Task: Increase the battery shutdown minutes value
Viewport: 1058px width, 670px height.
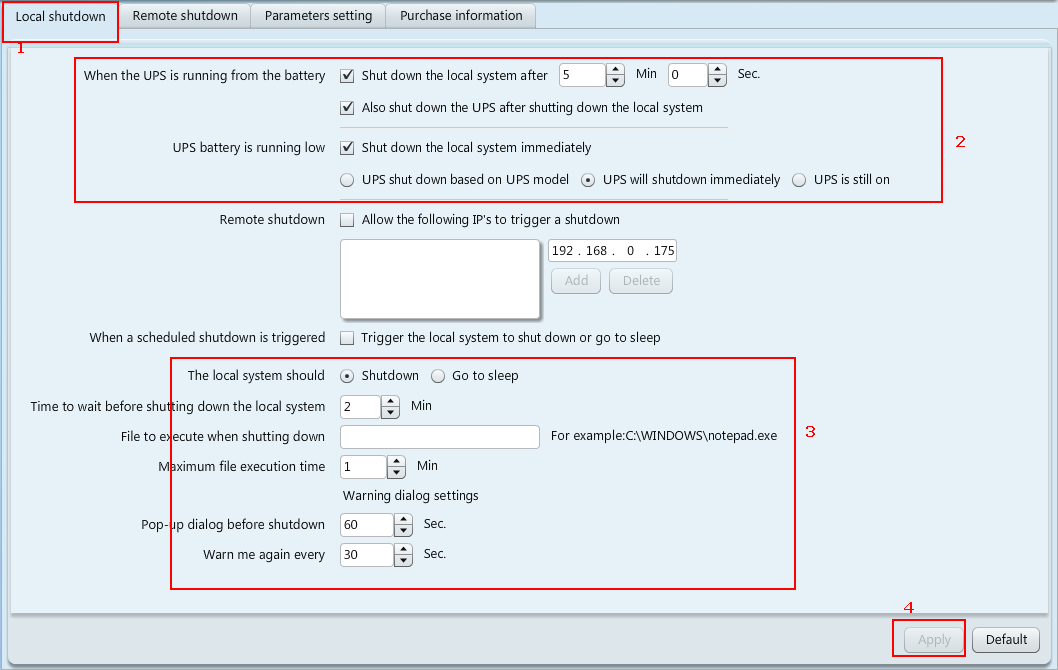Action: point(618,70)
